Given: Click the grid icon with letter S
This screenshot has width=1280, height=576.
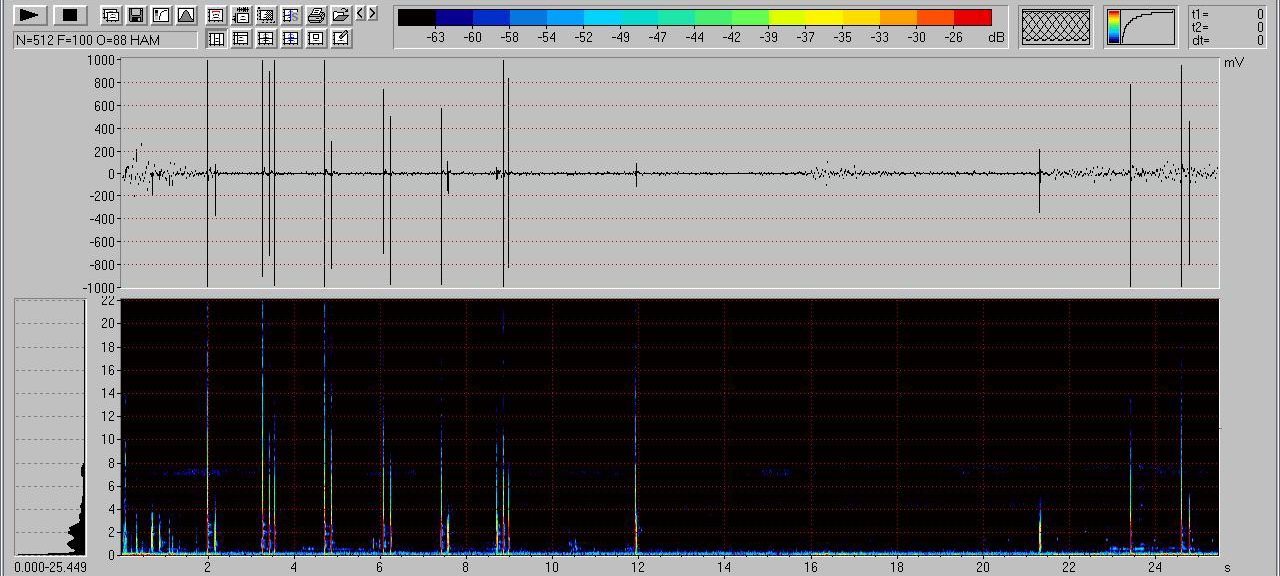Looking at the screenshot, I should [x=291, y=15].
